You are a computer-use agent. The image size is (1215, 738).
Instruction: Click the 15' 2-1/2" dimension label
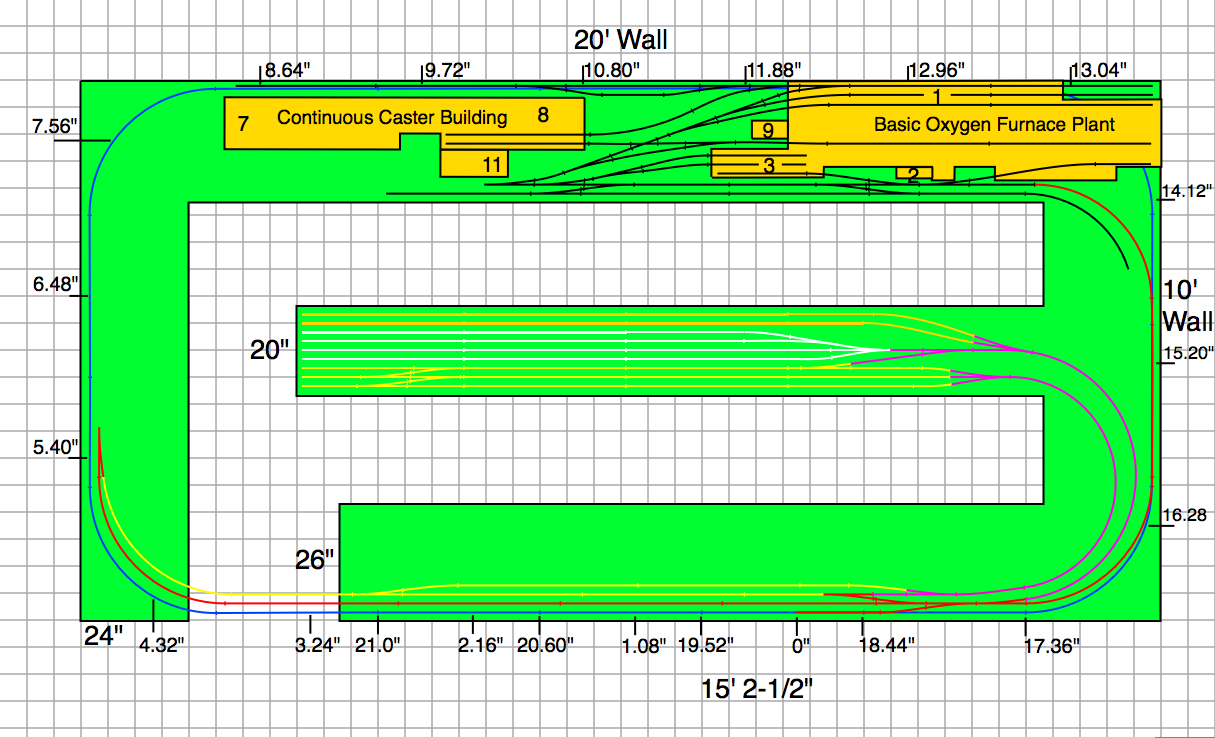pyautogui.click(x=763, y=688)
